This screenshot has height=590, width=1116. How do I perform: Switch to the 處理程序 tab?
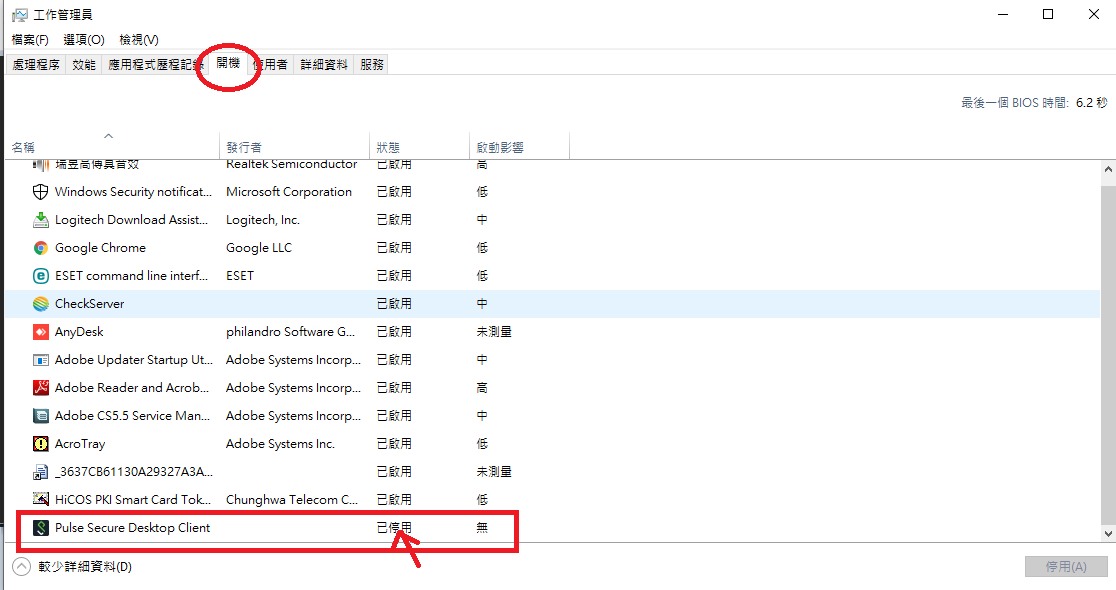[36, 65]
